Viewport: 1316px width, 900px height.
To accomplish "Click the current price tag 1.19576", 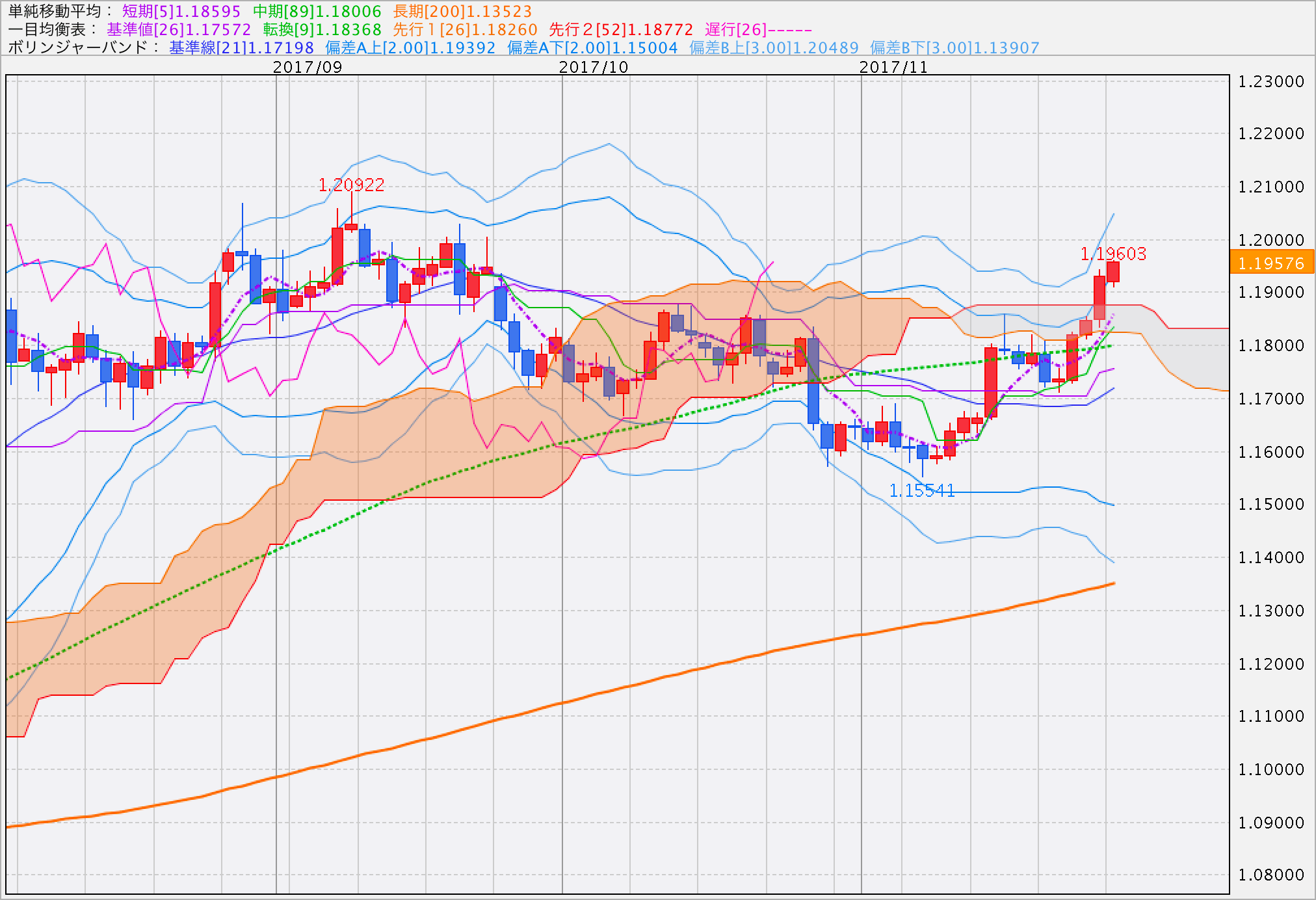I will point(1271,263).
